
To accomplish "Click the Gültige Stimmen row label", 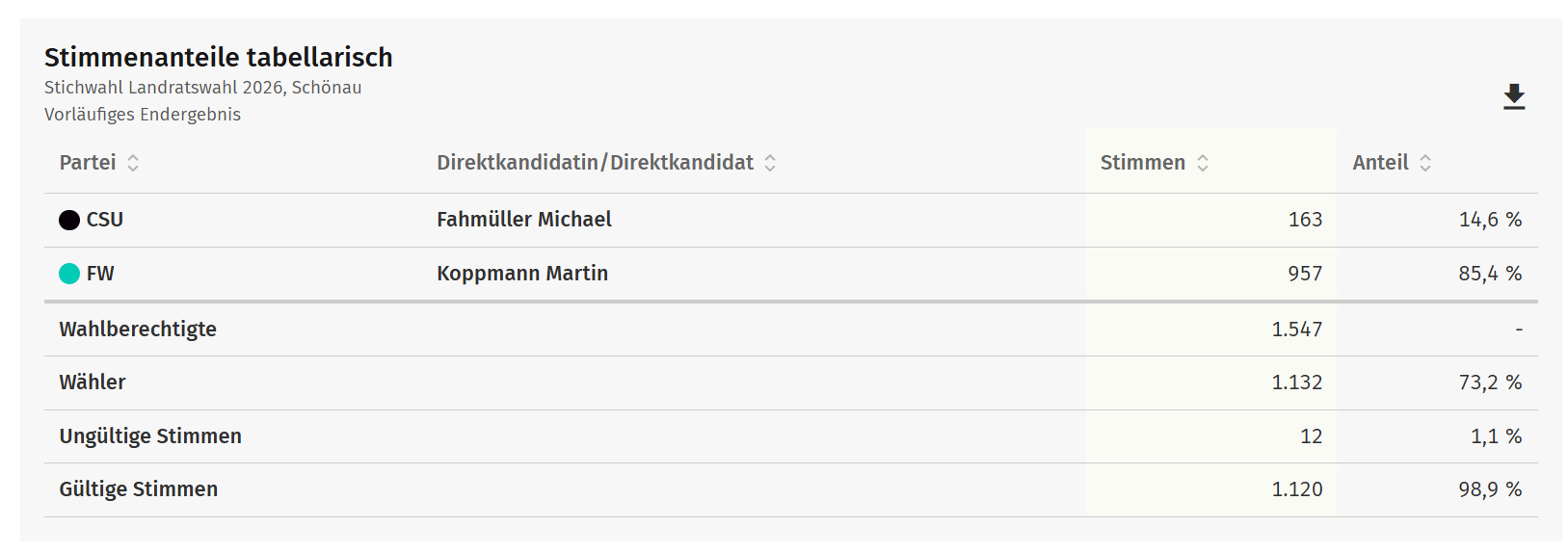I will coord(139,489).
